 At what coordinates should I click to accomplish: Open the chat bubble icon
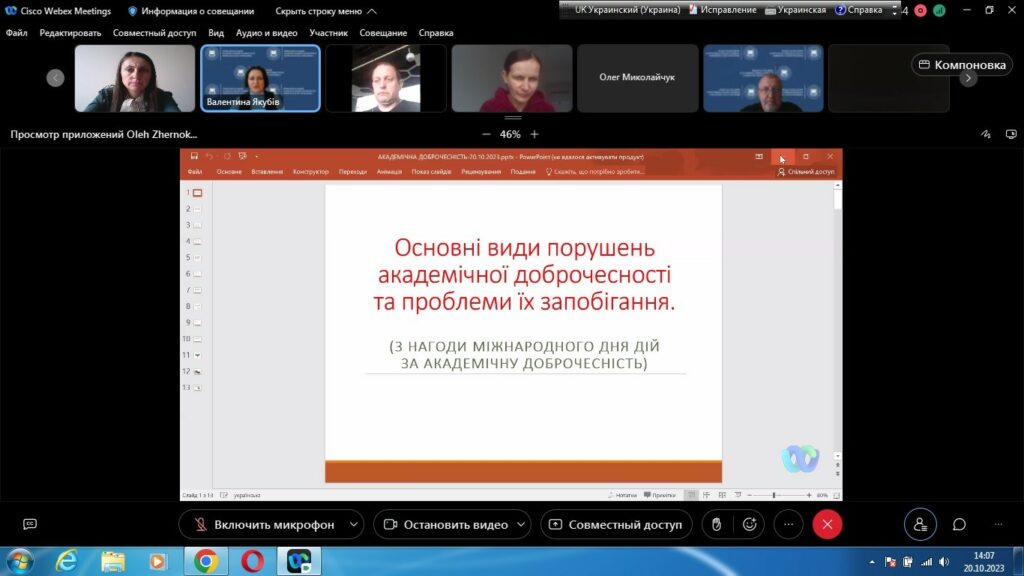point(959,525)
